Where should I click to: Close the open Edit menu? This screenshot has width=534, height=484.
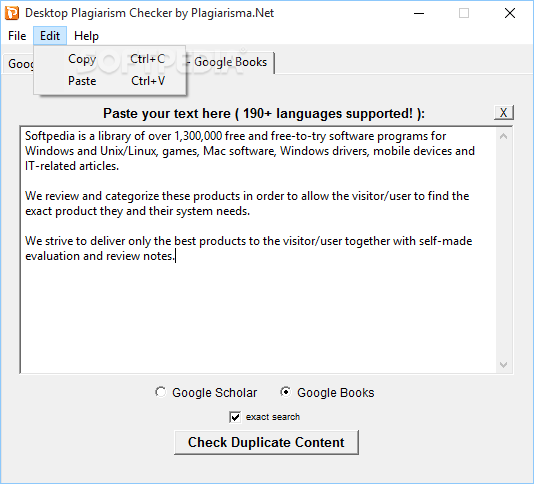click(x=50, y=36)
